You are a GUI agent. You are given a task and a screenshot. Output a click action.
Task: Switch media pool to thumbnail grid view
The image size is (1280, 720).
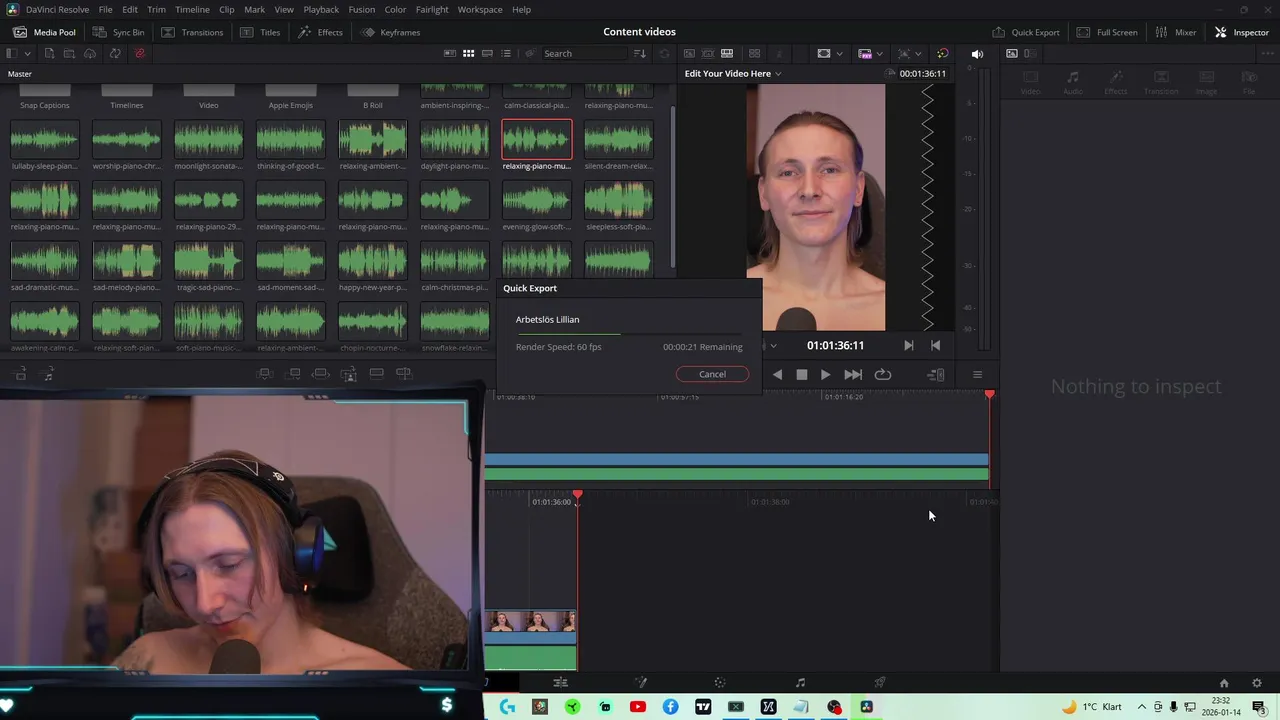pyautogui.click(x=467, y=53)
